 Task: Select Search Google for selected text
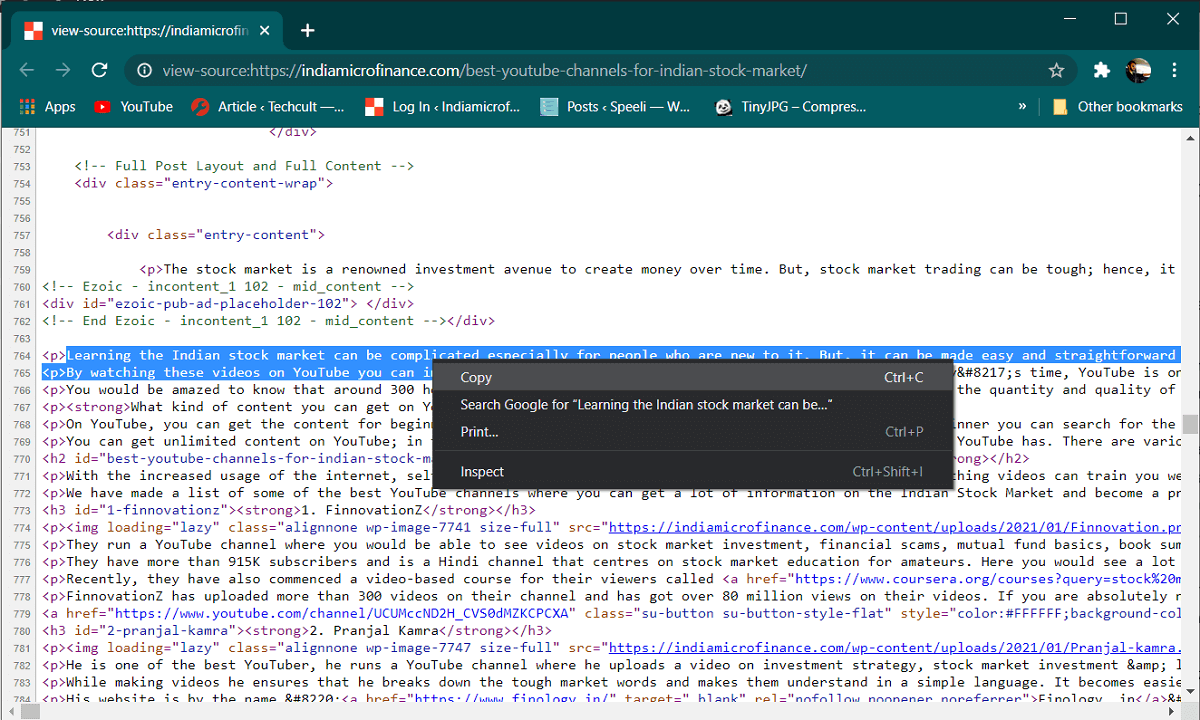click(x=646, y=405)
